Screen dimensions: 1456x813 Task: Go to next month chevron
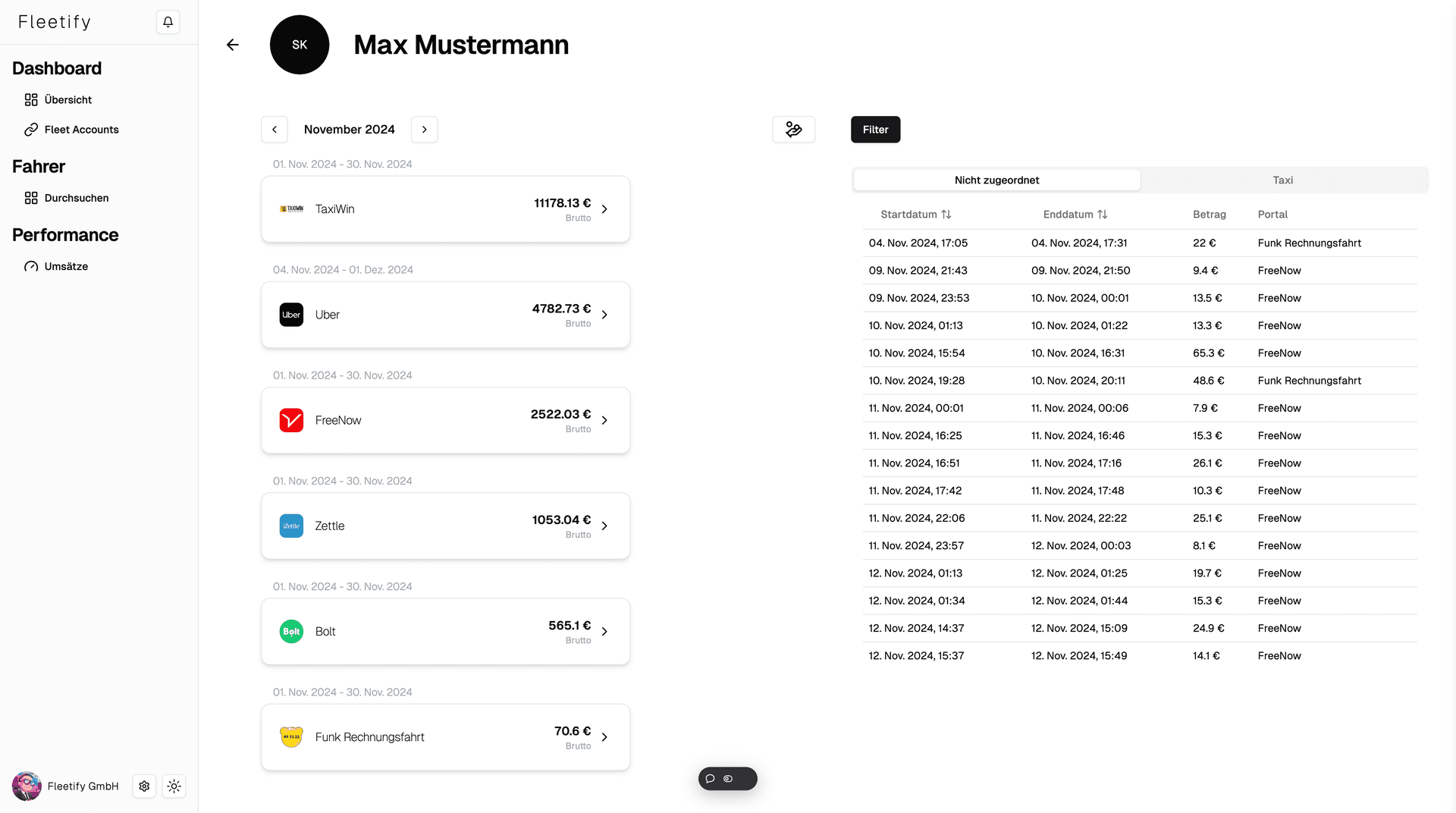click(425, 130)
